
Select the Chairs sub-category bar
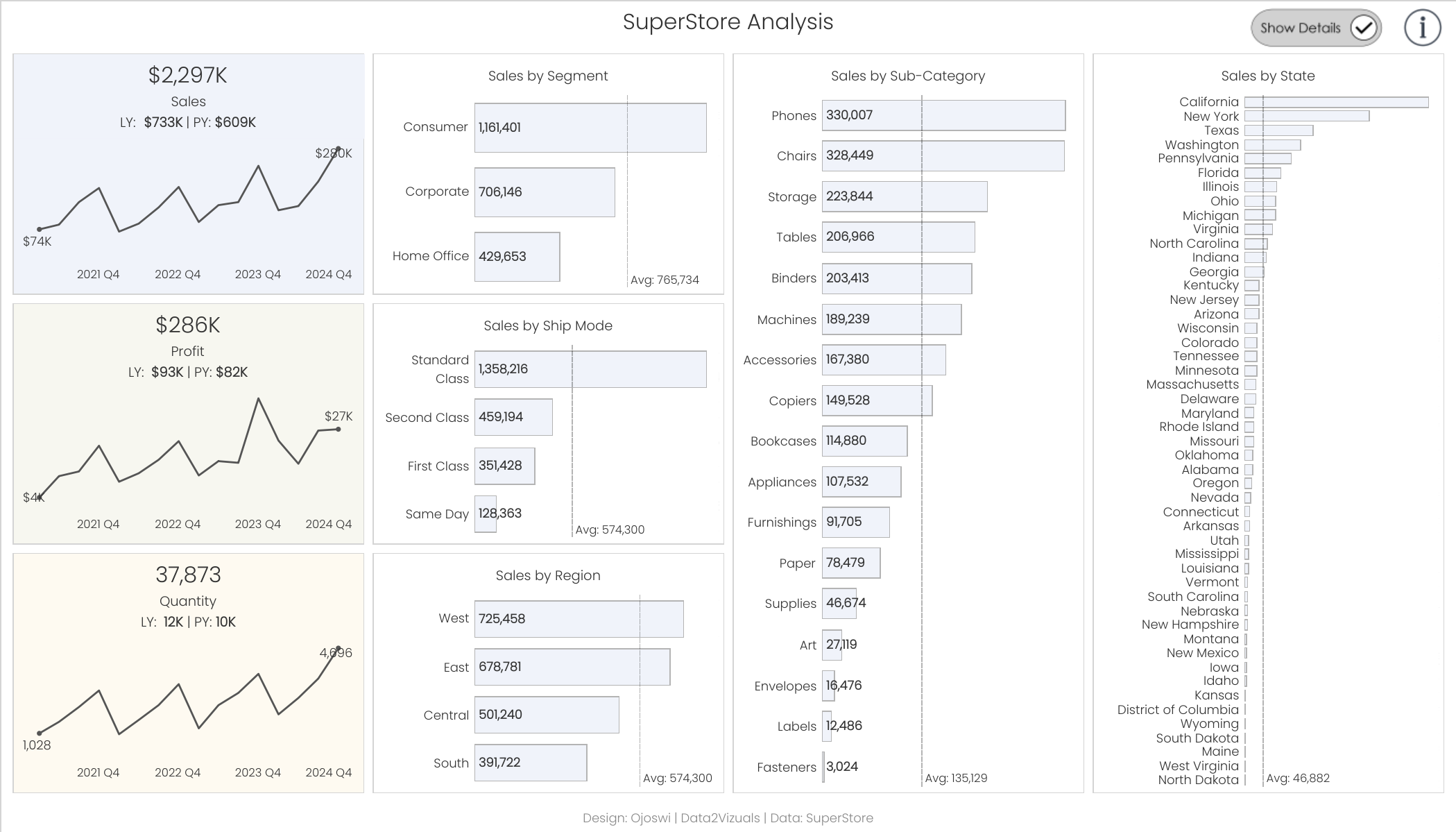coord(943,155)
